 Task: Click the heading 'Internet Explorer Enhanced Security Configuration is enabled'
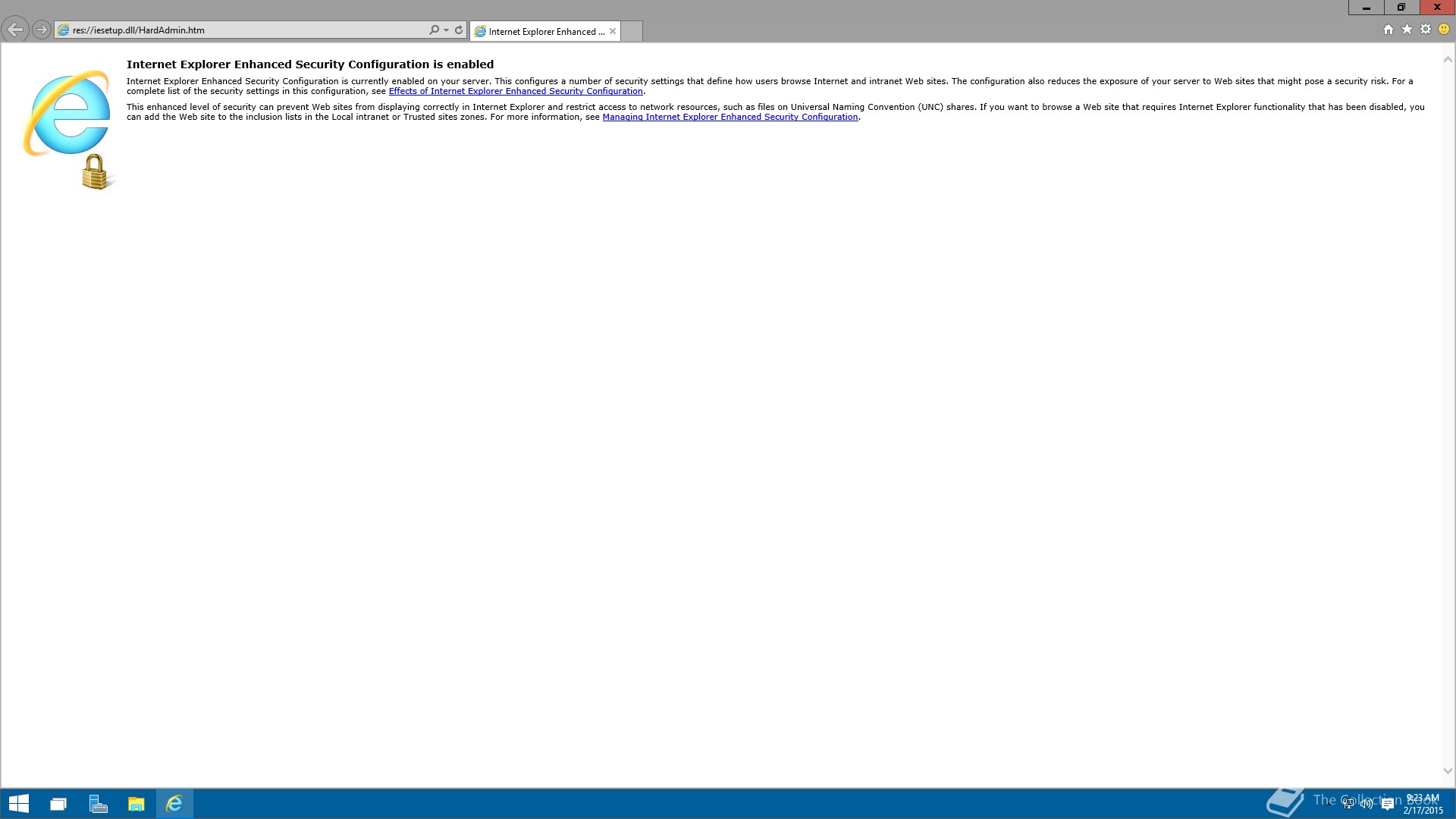tap(310, 64)
